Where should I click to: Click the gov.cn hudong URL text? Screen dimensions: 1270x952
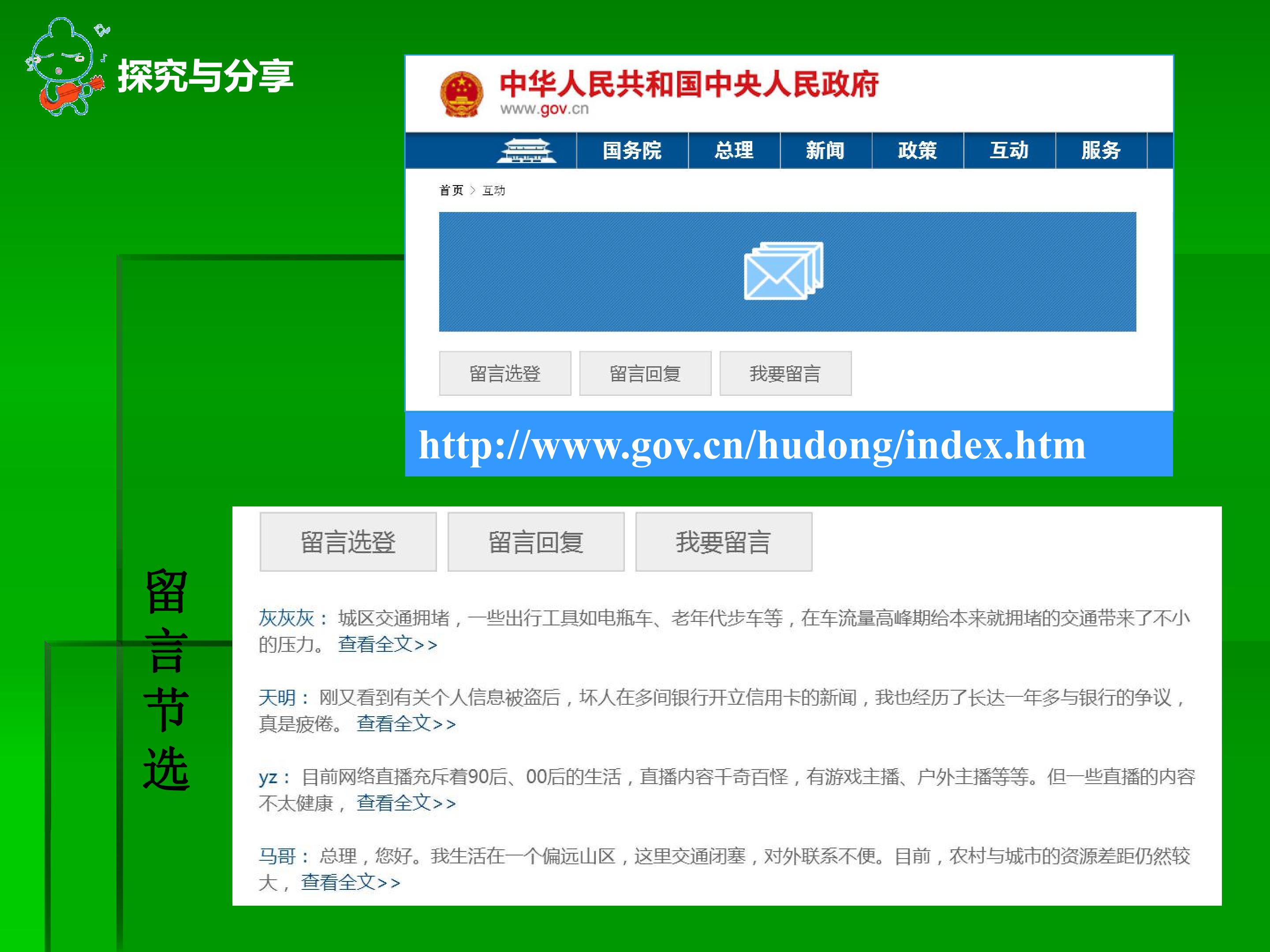tap(752, 446)
